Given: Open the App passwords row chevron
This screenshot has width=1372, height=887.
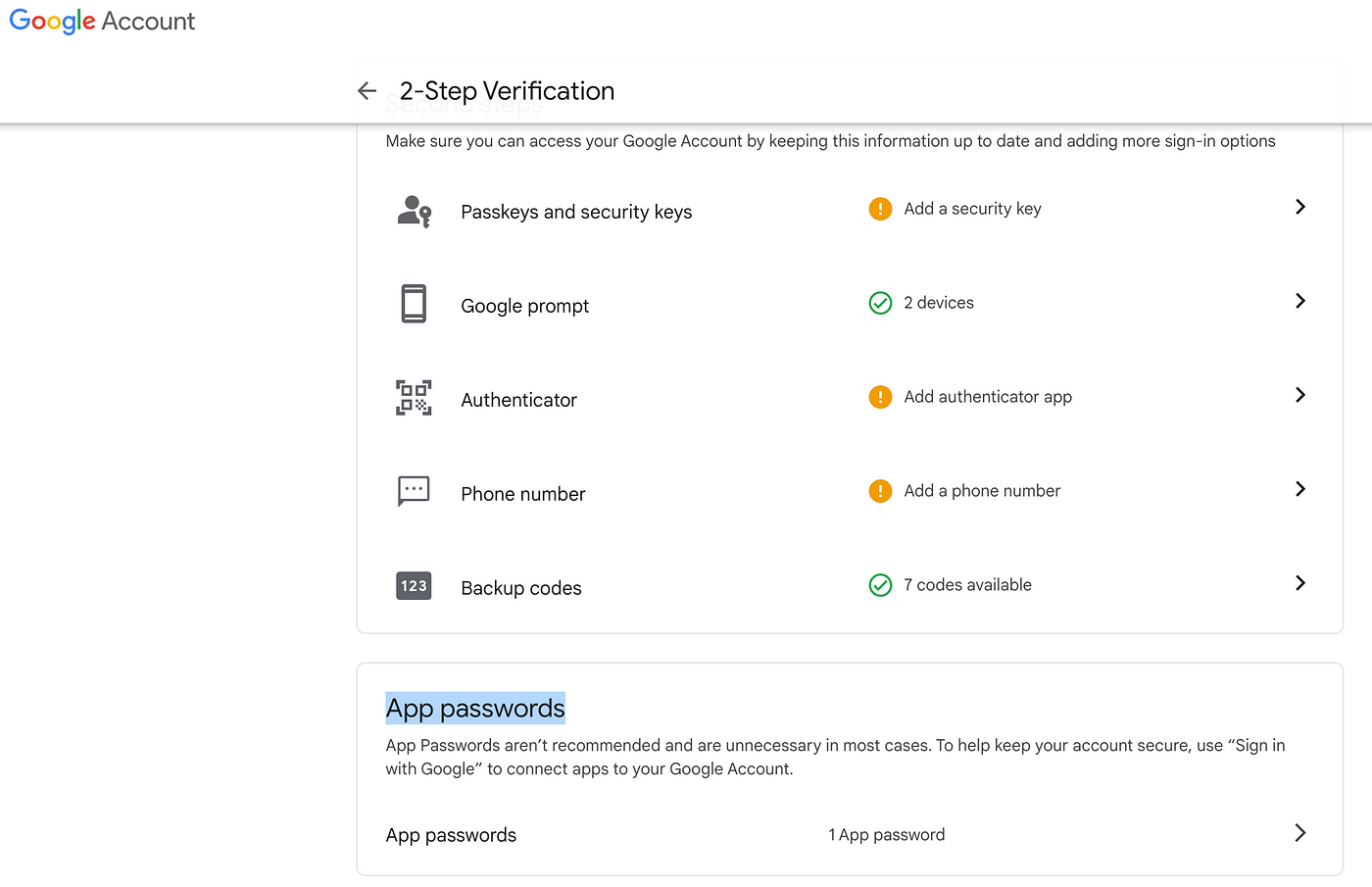Looking at the screenshot, I should (1299, 833).
